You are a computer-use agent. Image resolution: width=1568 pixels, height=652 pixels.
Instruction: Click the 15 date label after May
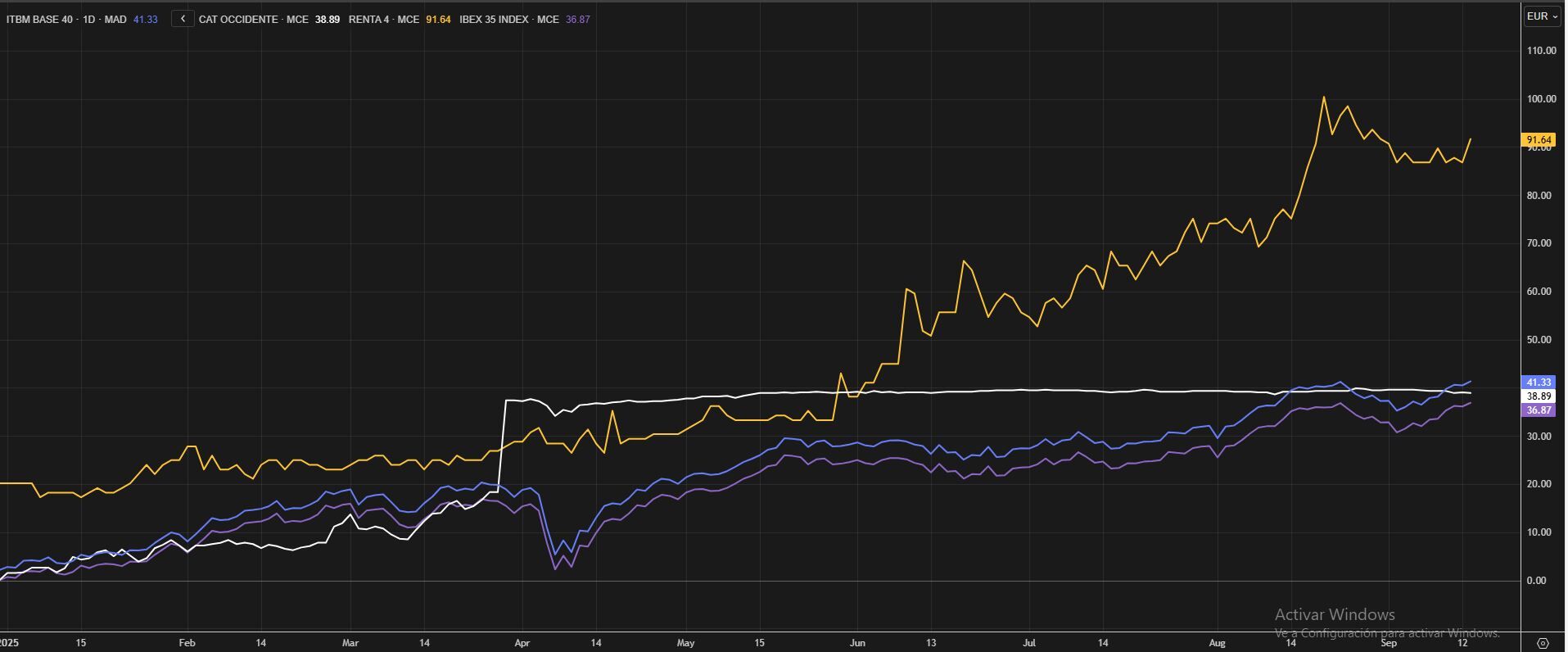[759, 643]
